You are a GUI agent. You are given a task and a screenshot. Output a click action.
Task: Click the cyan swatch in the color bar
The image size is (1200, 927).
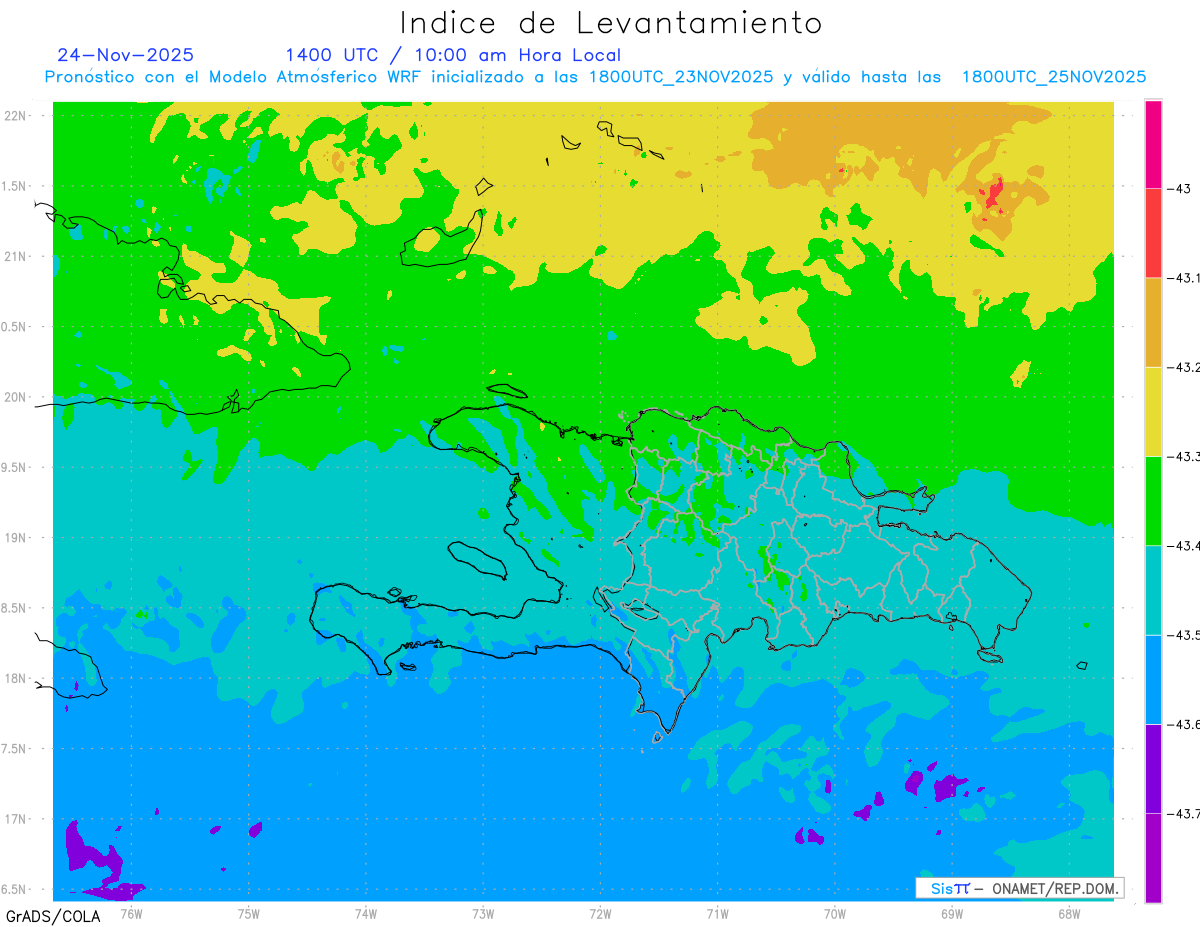click(1153, 590)
